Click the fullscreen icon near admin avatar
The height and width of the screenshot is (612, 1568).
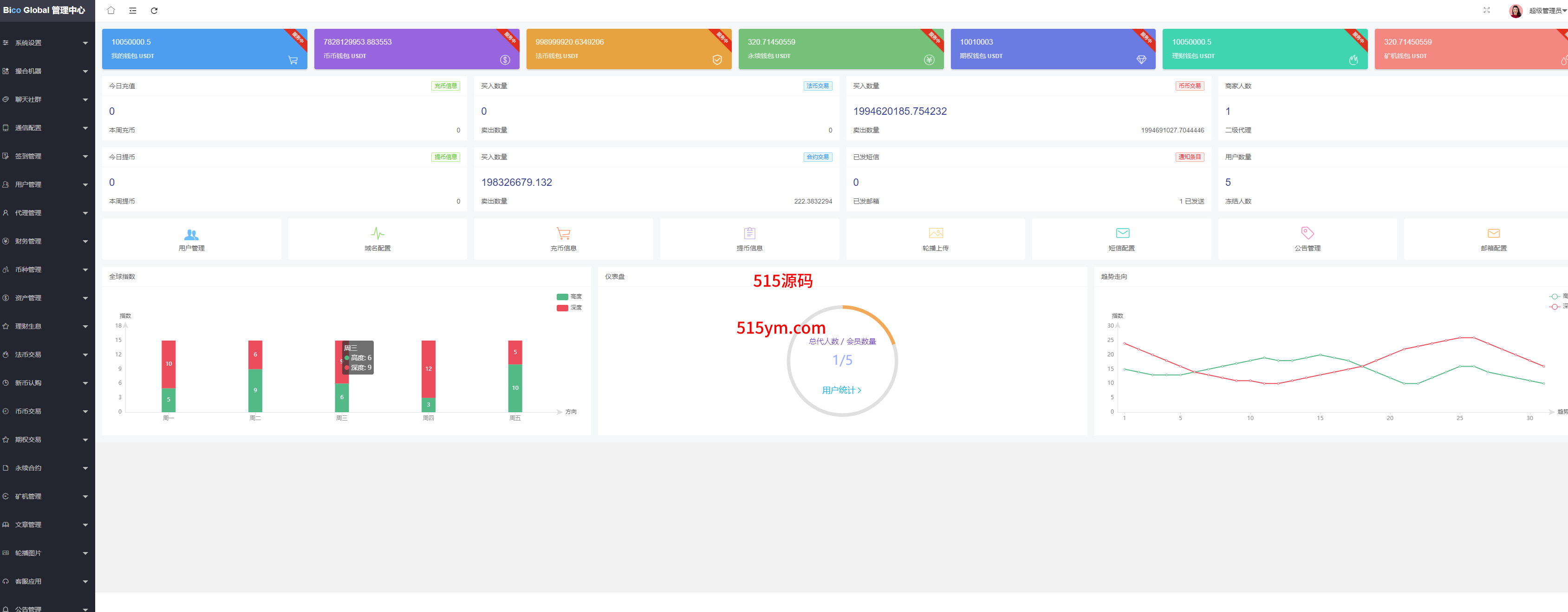1486,10
